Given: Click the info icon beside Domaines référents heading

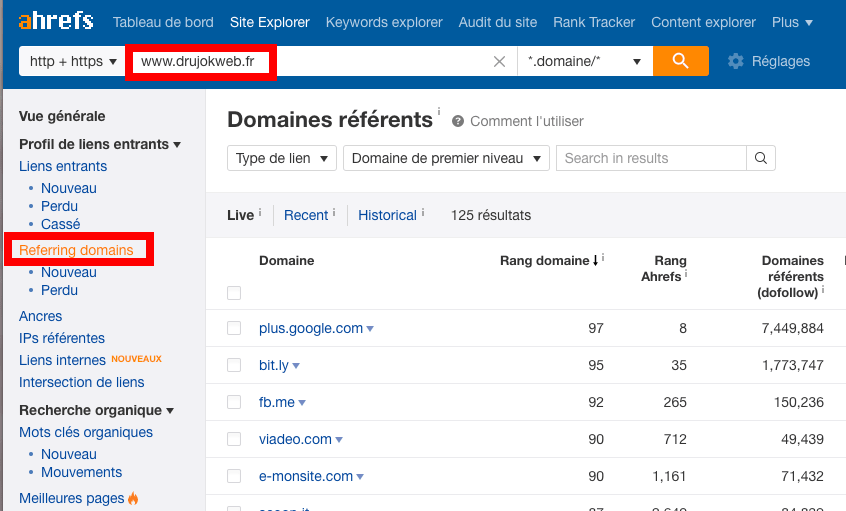Looking at the screenshot, I should coord(439,111).
